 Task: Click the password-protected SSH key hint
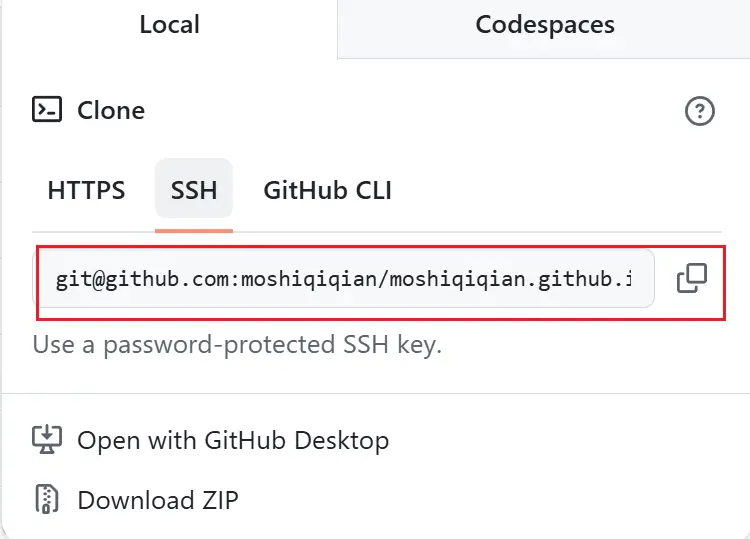pos(238,346)
